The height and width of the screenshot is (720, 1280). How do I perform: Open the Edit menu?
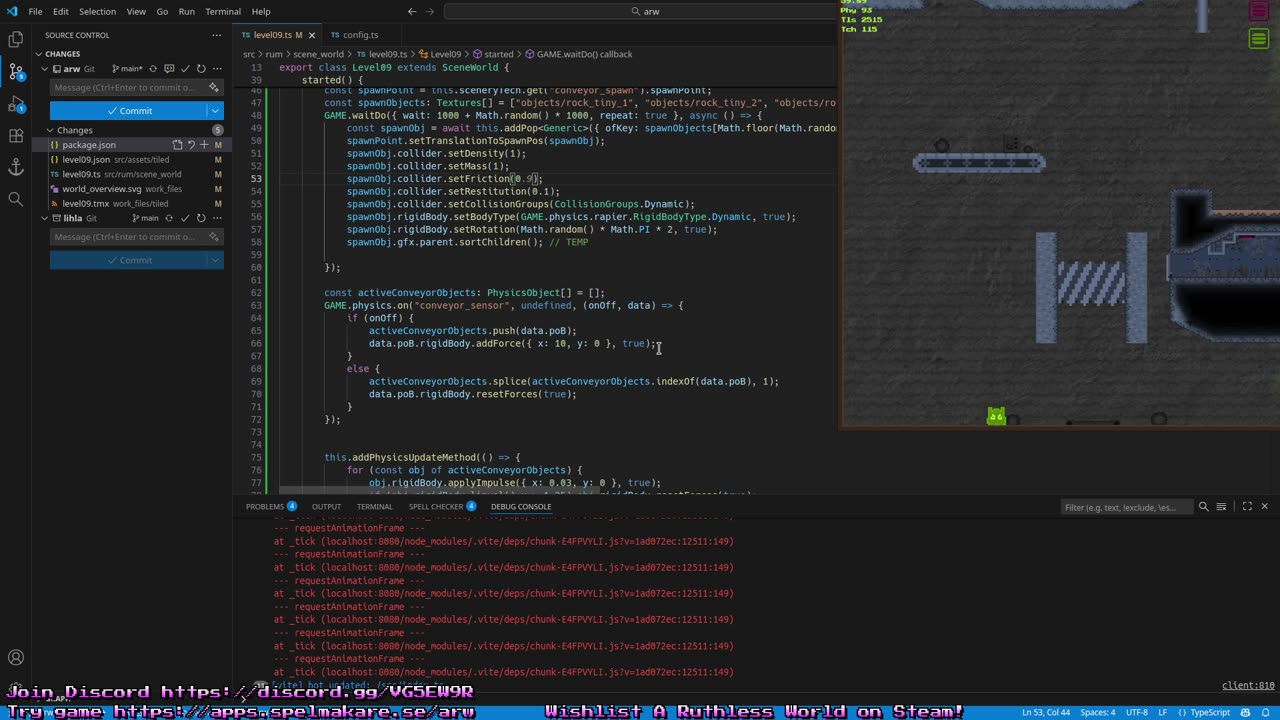61,11
